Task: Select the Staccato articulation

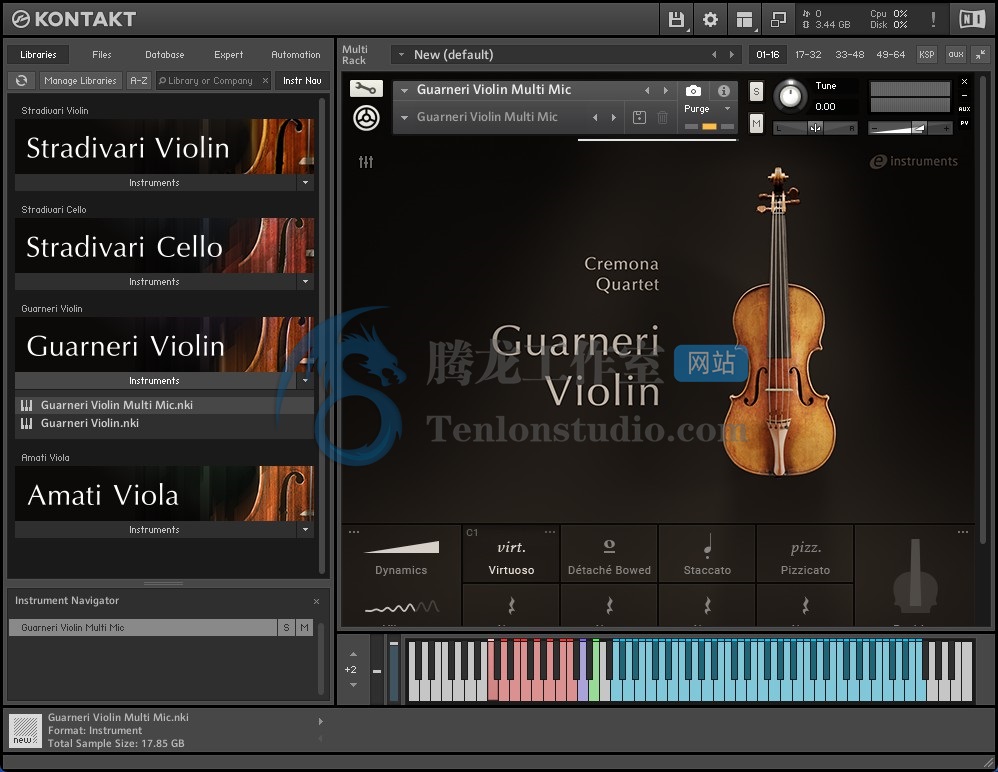Action: (707, 554)
